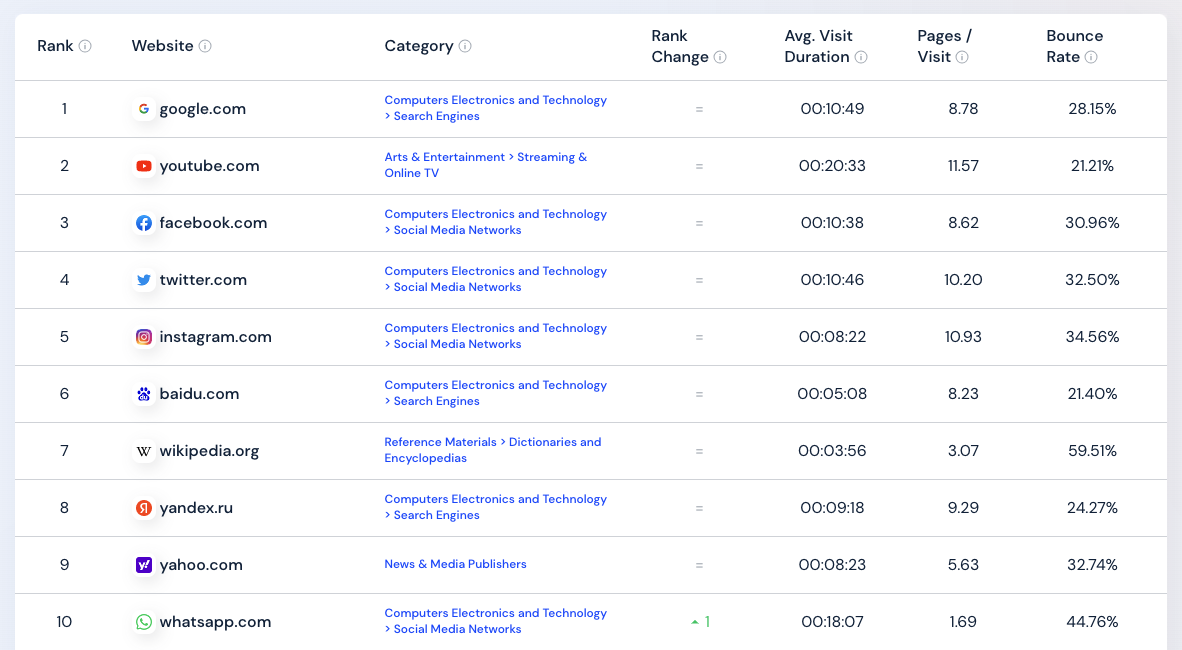Open Streaming & Online TV category link
The height and width of the screenshot is (650, 1182).
click(485, 165)
